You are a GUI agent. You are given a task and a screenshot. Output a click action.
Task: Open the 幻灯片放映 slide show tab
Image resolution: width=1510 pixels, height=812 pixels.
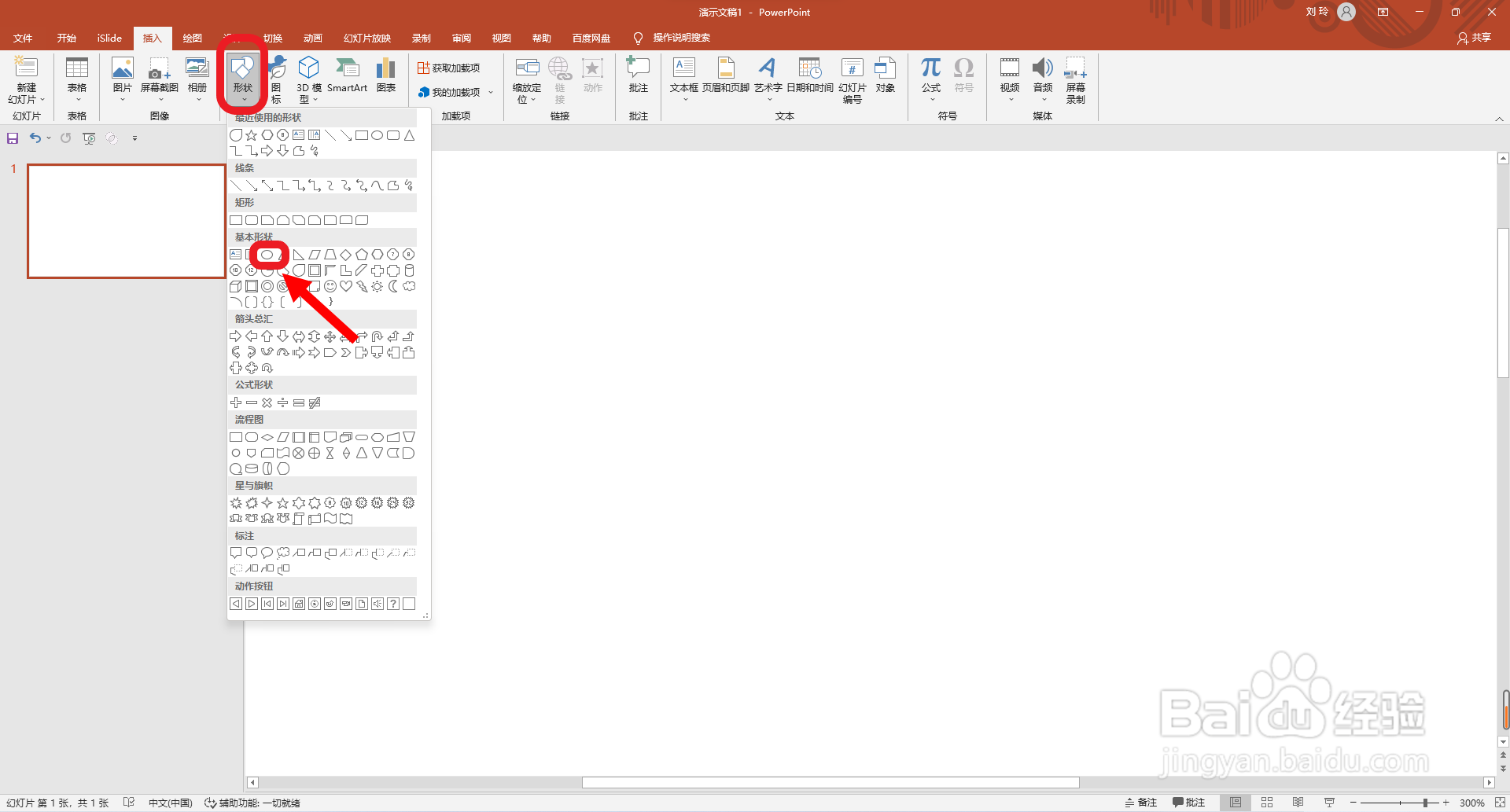(367, 38)
